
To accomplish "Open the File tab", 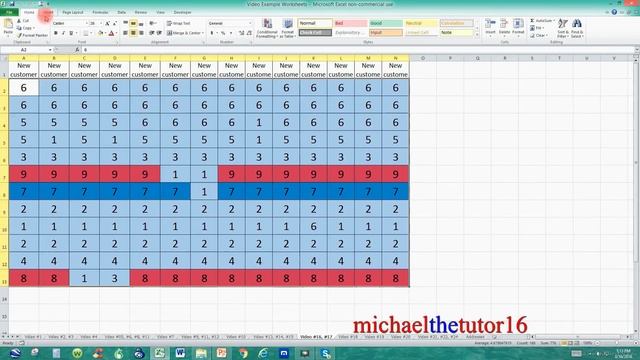I will pos(9,12).
